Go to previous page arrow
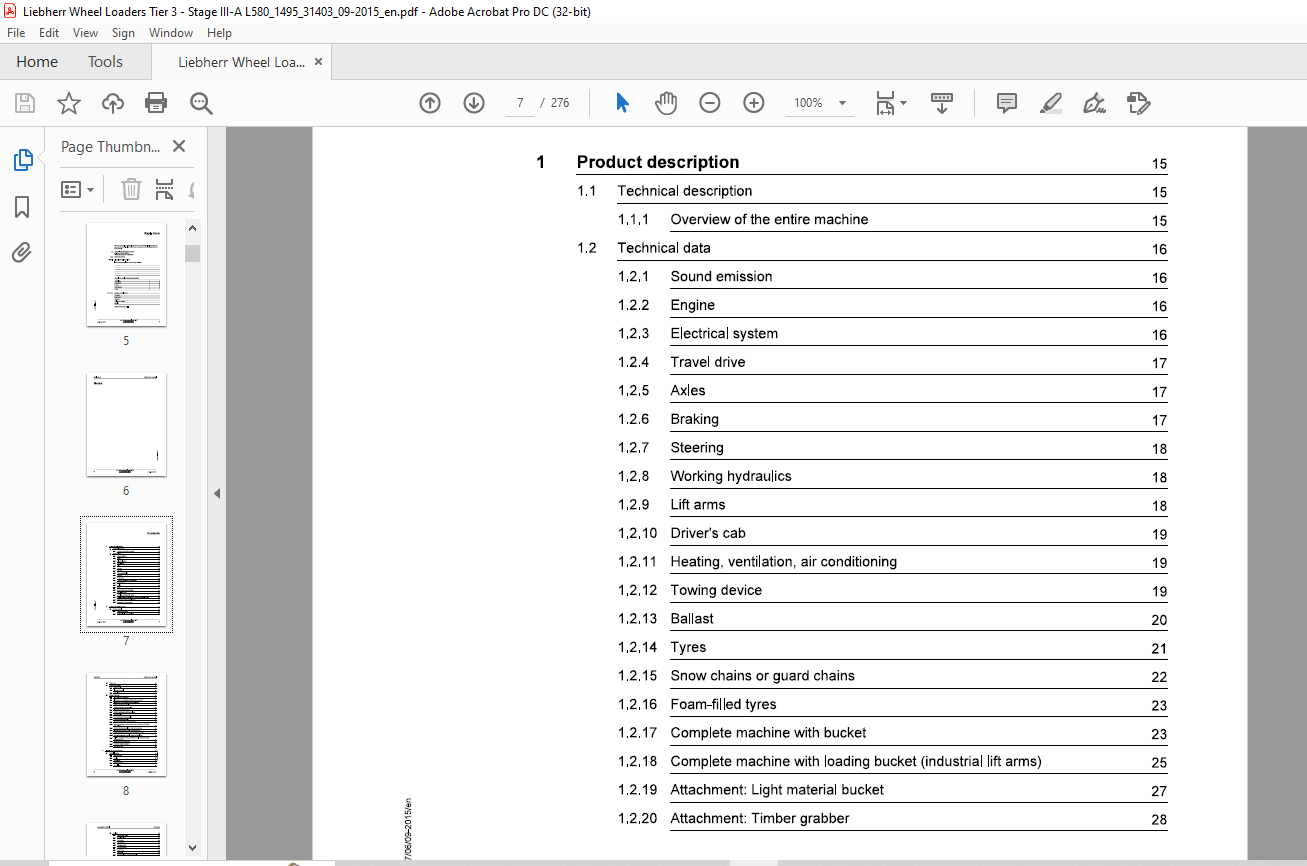1307x866 pixels. [x=430, y=103]
